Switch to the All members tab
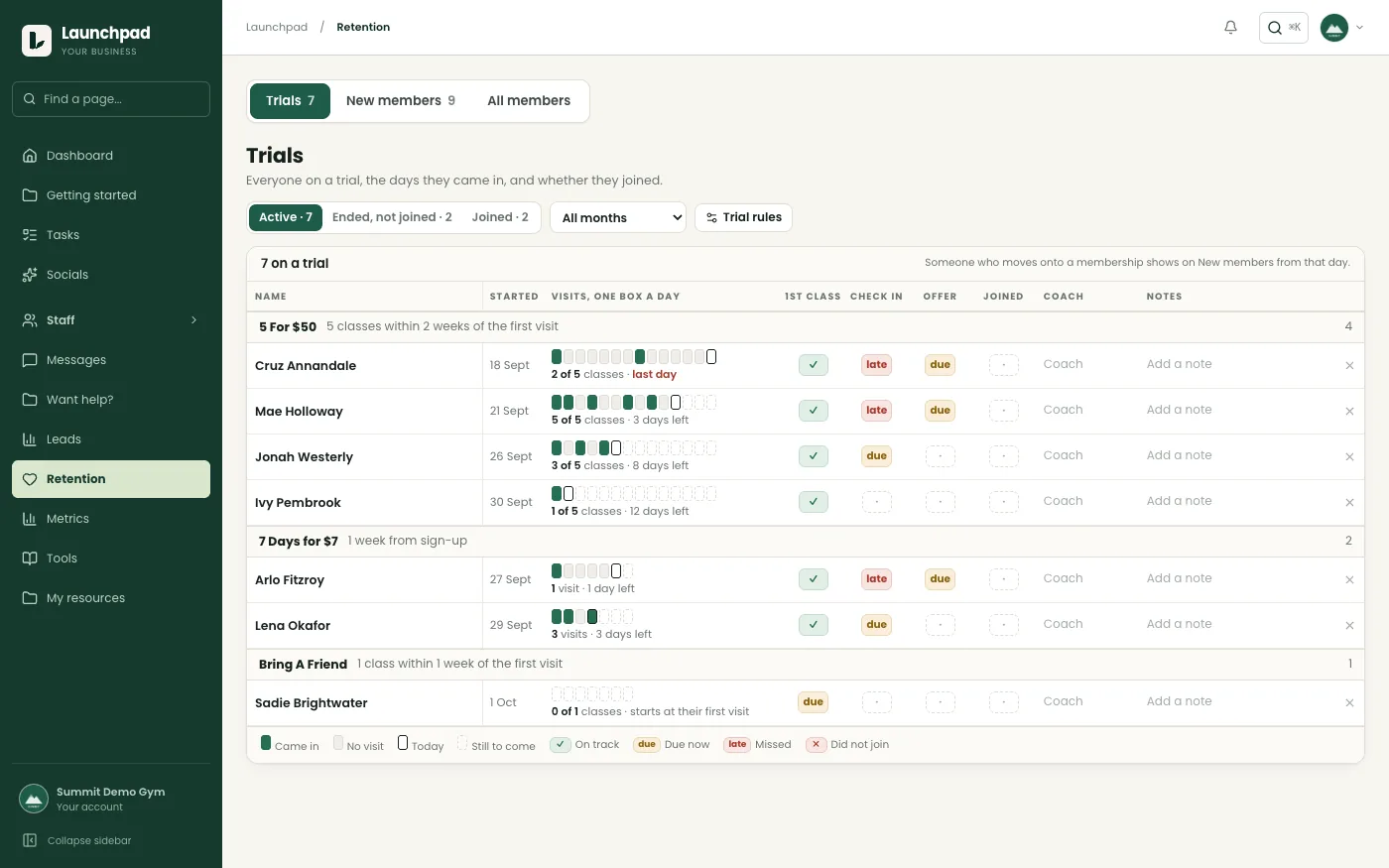The width and height of the screenshot is (1389, 868). pos(529,101)
